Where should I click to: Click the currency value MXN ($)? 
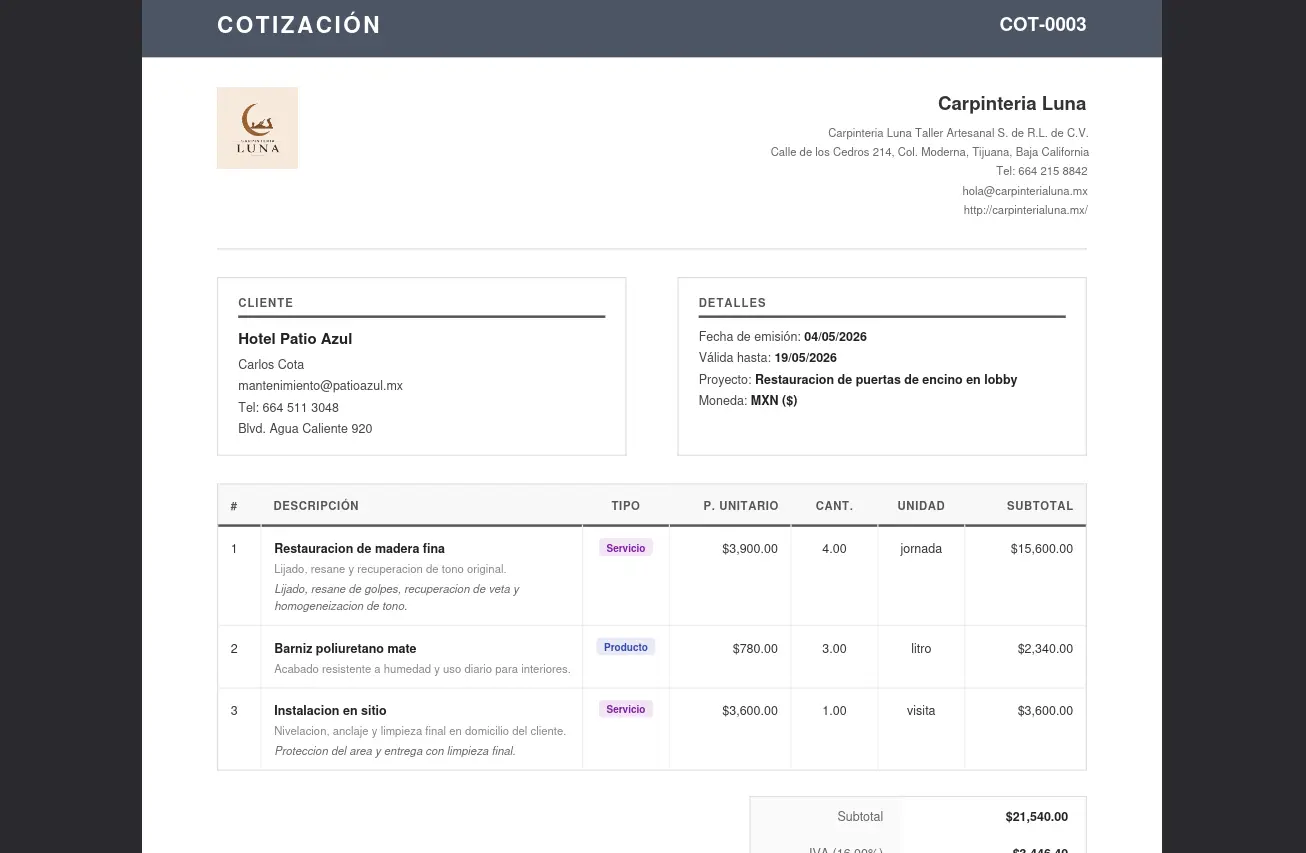[x=774, y=401]
